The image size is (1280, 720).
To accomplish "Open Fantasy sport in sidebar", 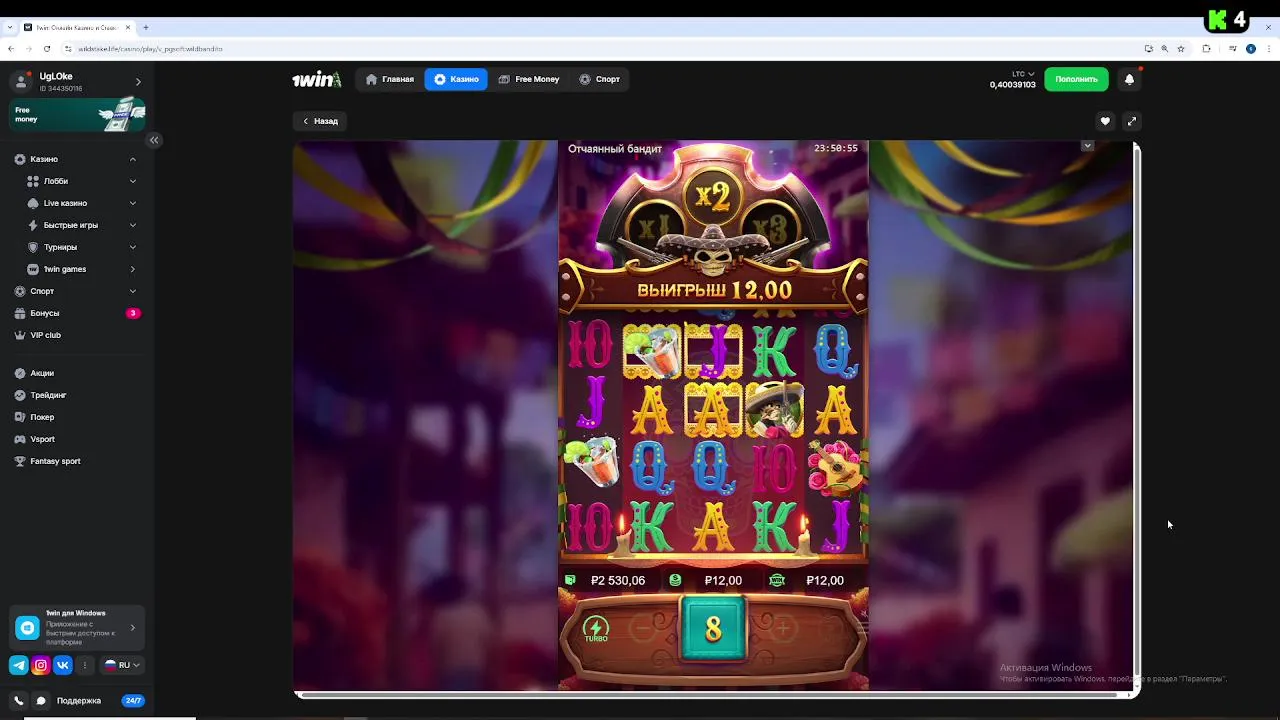I will click(76, 461).
